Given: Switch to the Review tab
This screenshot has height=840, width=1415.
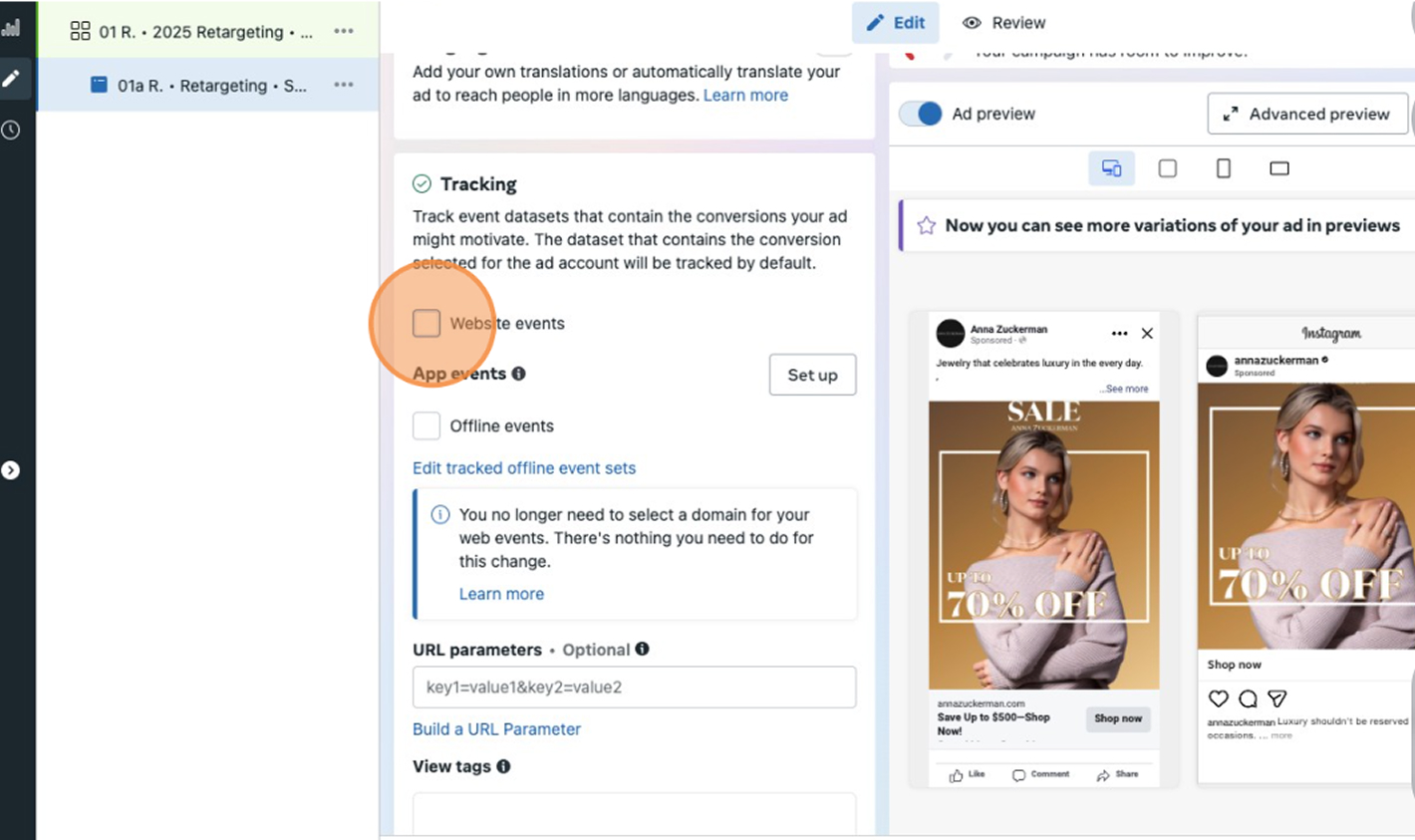Looking at the screenshot, I should 1003,23.
